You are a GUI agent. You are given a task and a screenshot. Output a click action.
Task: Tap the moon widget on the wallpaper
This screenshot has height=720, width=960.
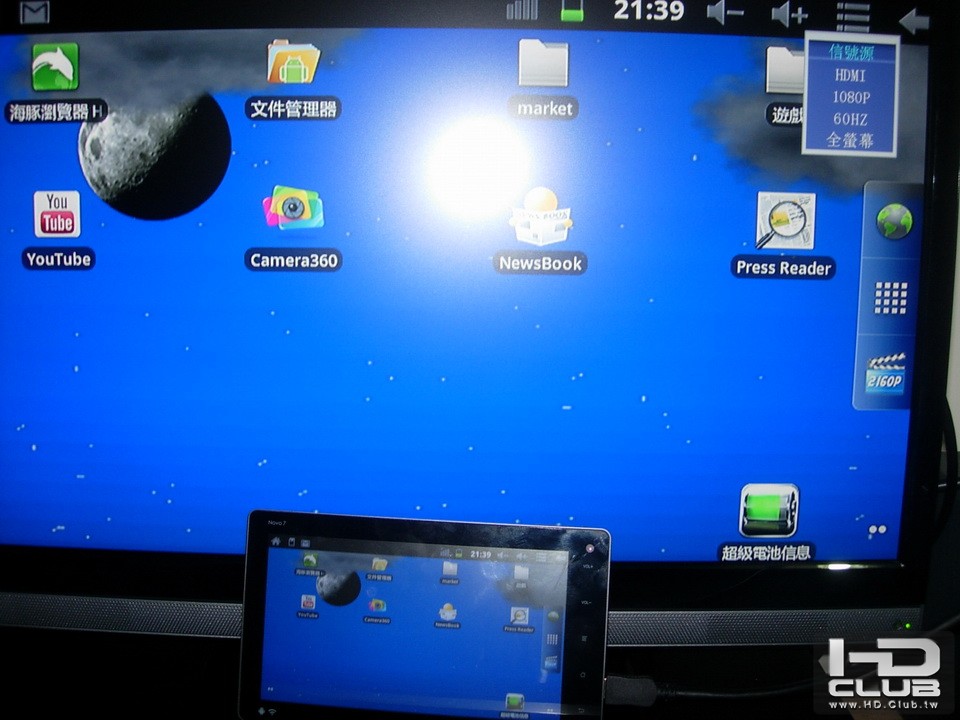tap(154, 156)
